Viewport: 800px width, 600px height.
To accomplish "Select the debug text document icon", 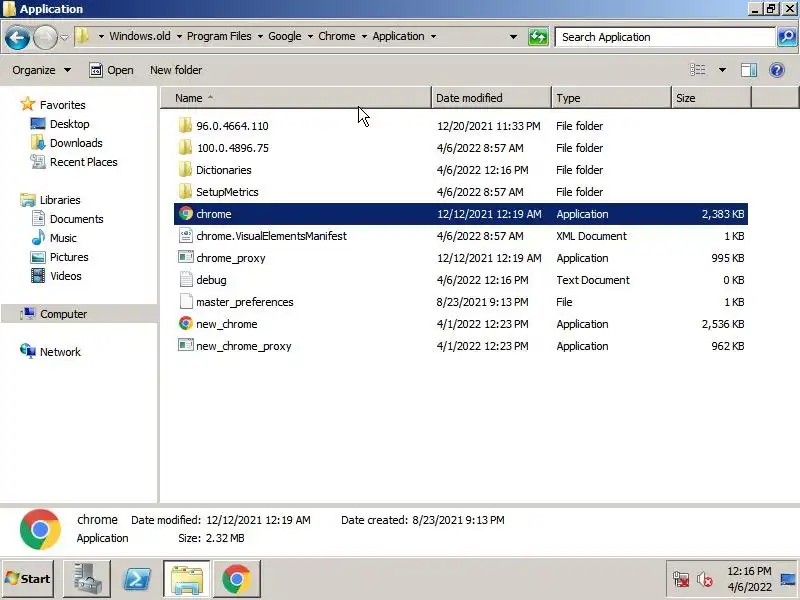I will click(x=186, y=279).
